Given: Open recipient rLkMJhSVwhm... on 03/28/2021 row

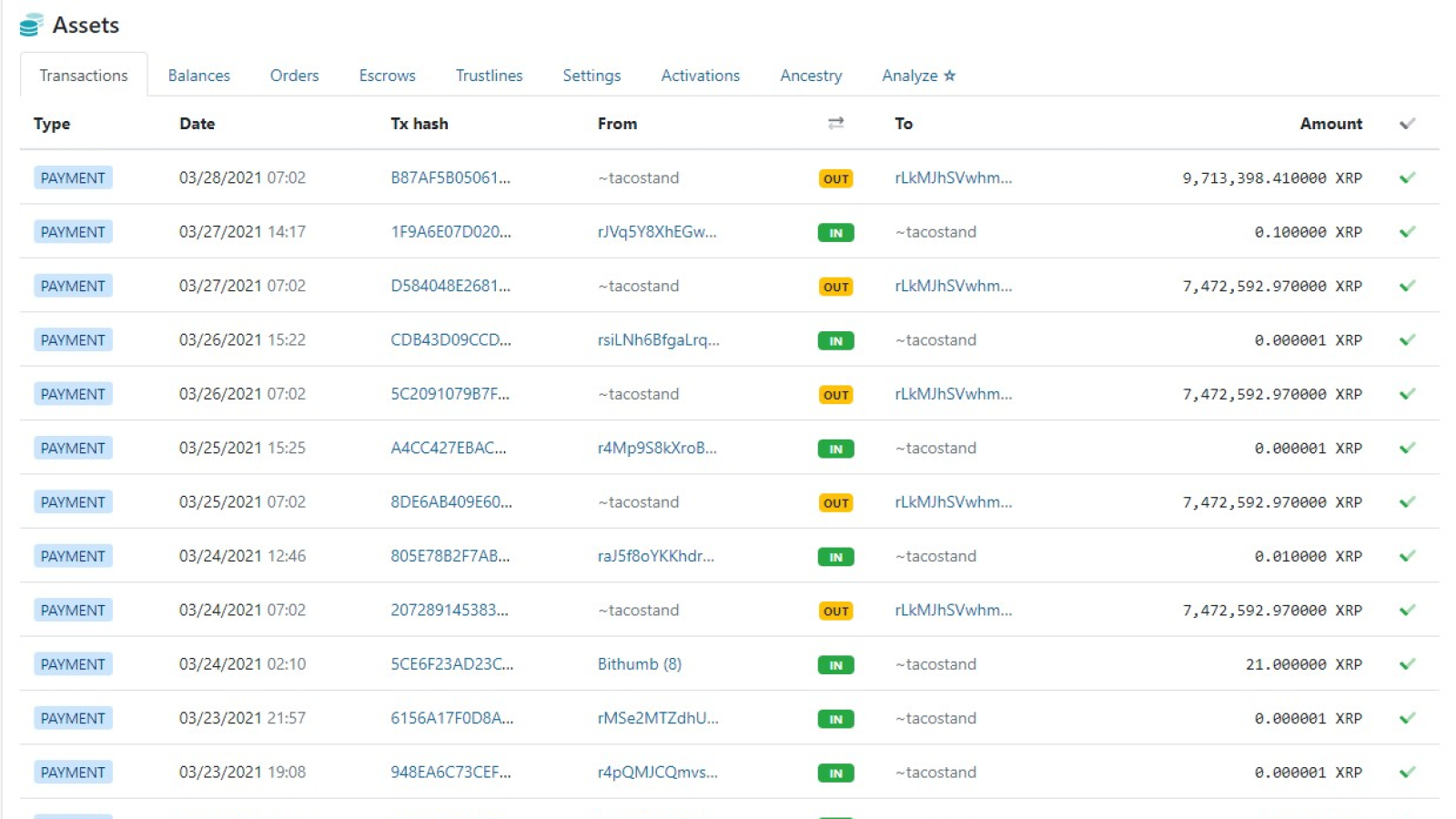Looking at the screenshot, I should [x=953, y=177].
